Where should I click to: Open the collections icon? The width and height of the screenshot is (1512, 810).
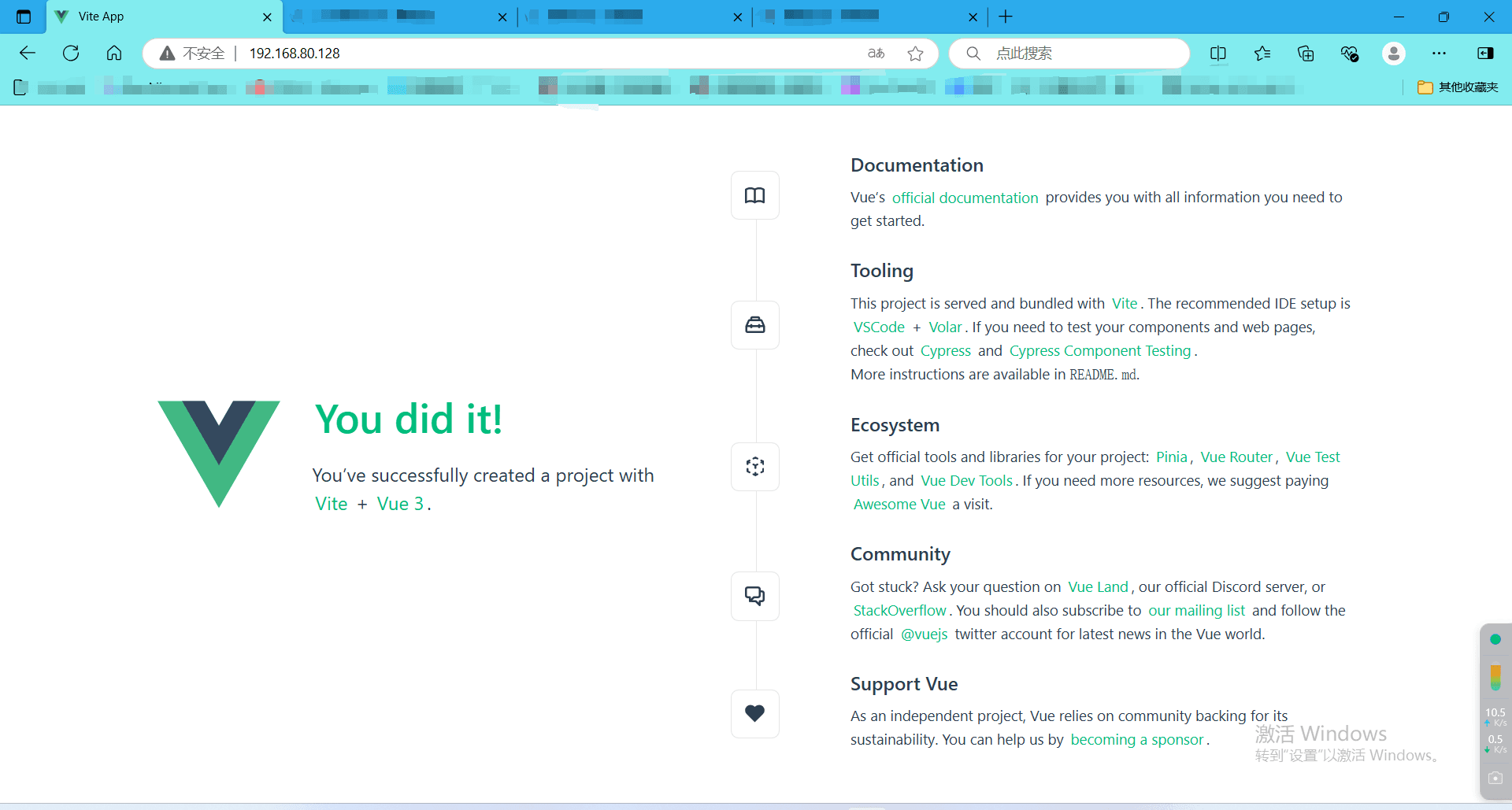tap(1306, 54)
